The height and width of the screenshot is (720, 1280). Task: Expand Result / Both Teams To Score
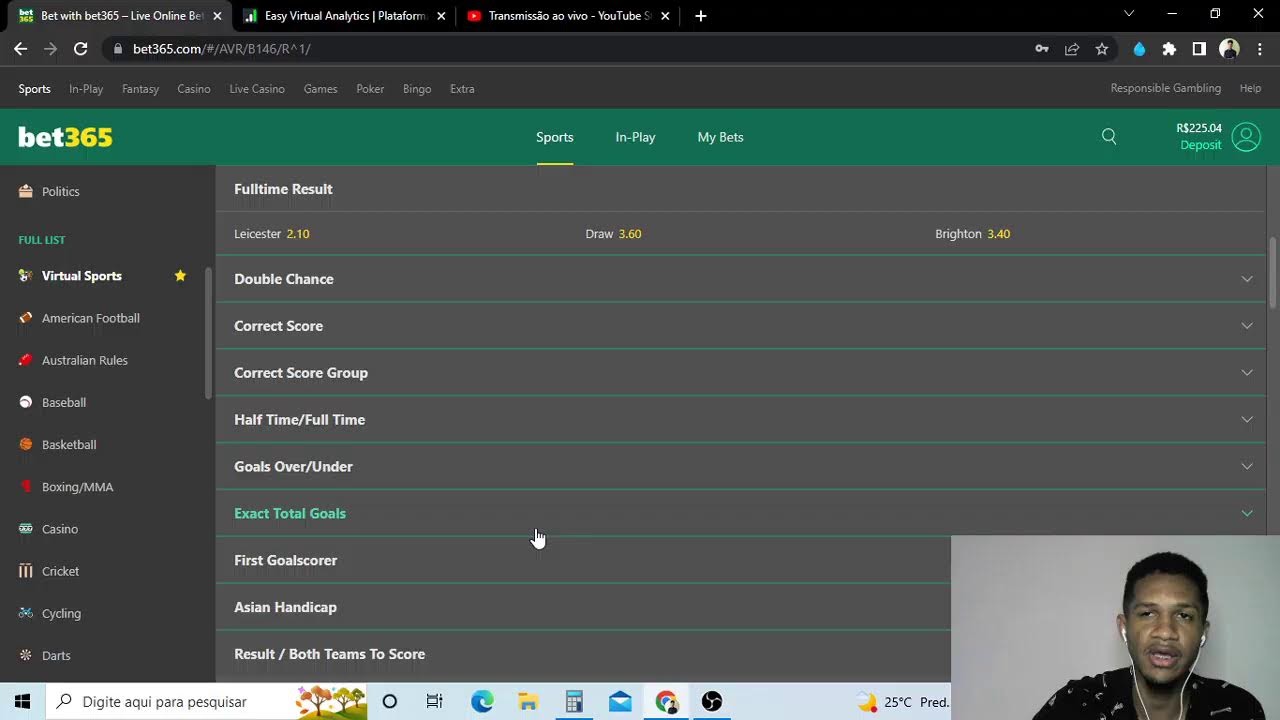(x=583, y=655)
